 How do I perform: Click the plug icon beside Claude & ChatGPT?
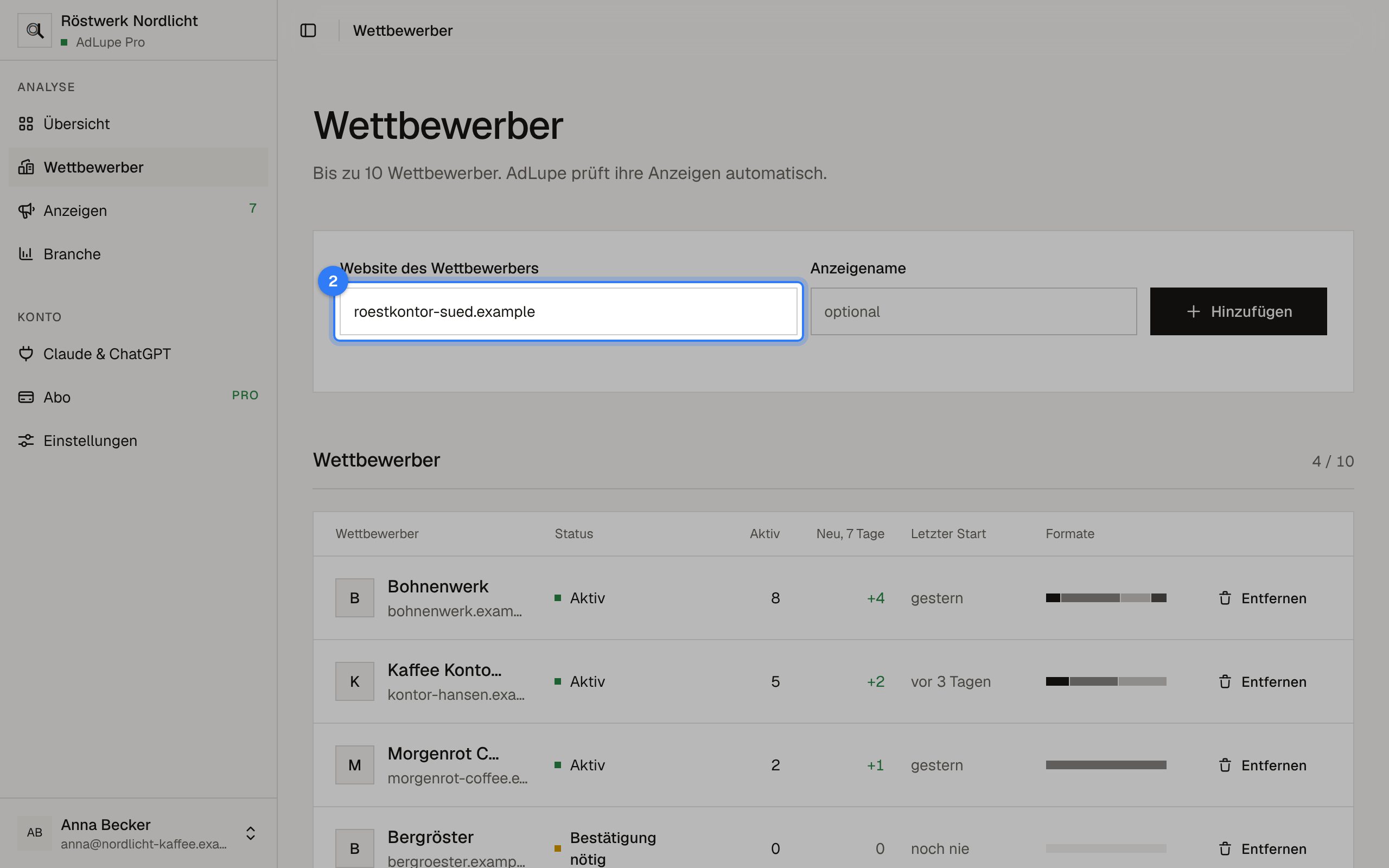point(26,354)
